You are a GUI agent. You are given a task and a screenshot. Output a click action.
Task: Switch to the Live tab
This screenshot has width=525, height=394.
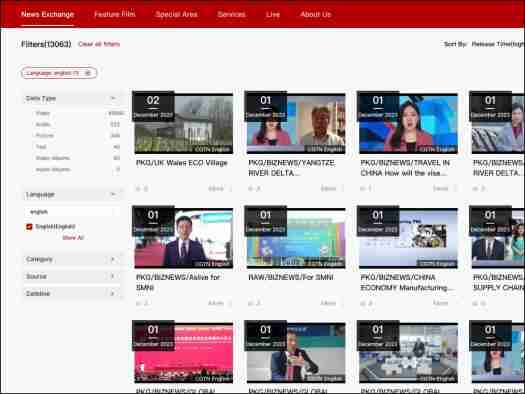(273, 14)
